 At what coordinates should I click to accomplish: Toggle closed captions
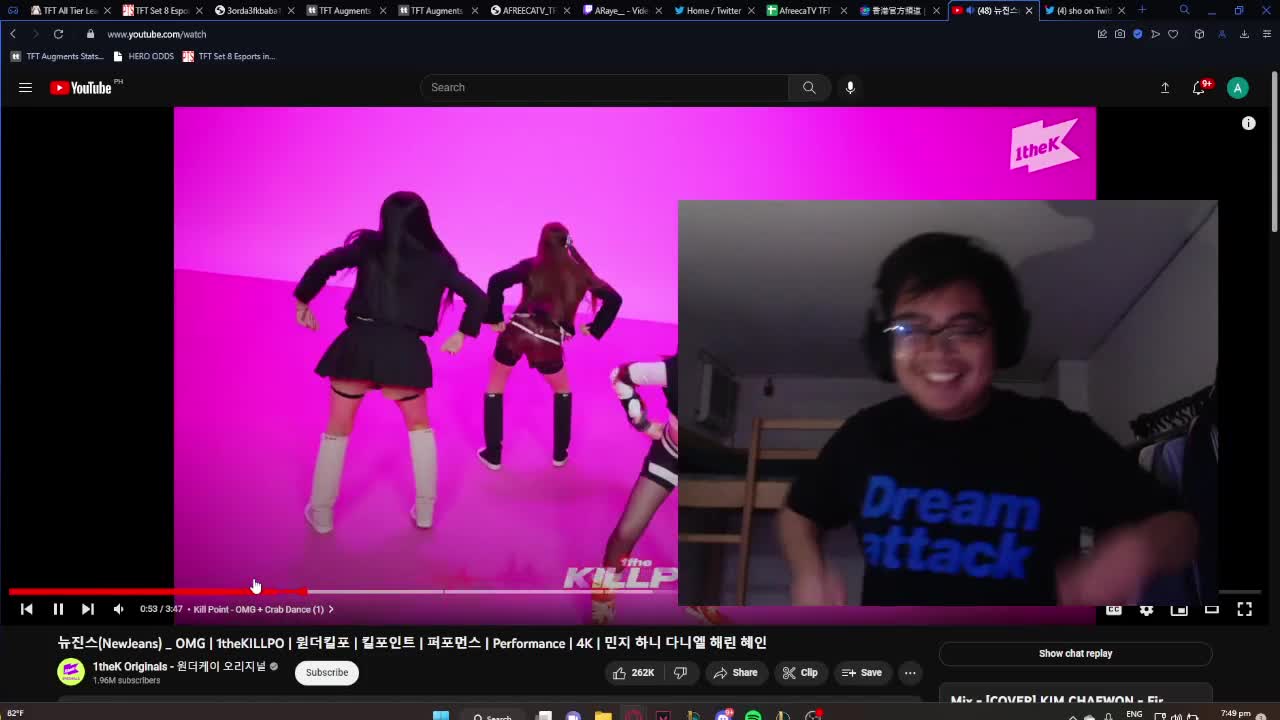(1113, 609)
